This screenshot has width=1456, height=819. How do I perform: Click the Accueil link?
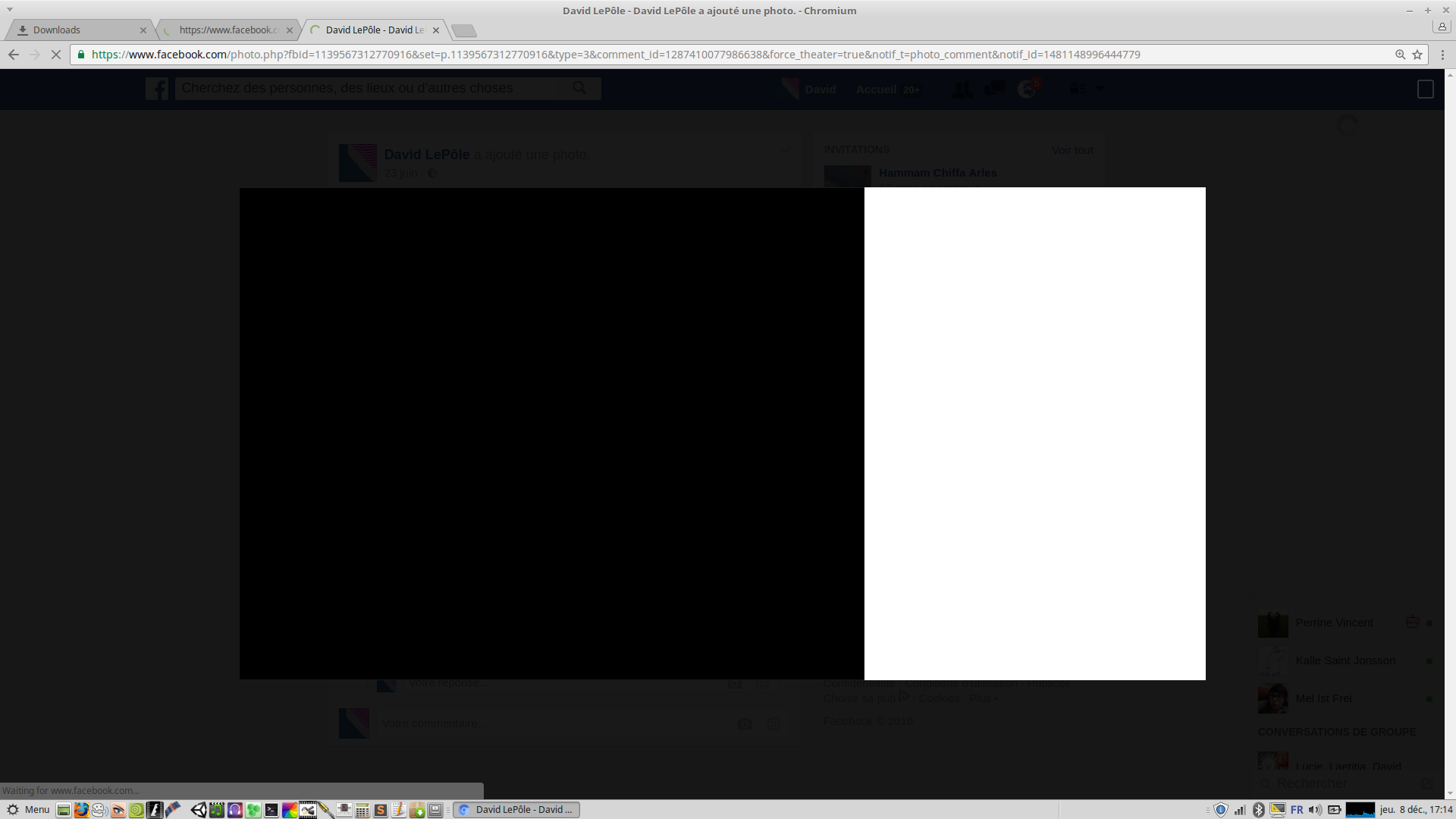pyautogui.click(x=876, y=89)
